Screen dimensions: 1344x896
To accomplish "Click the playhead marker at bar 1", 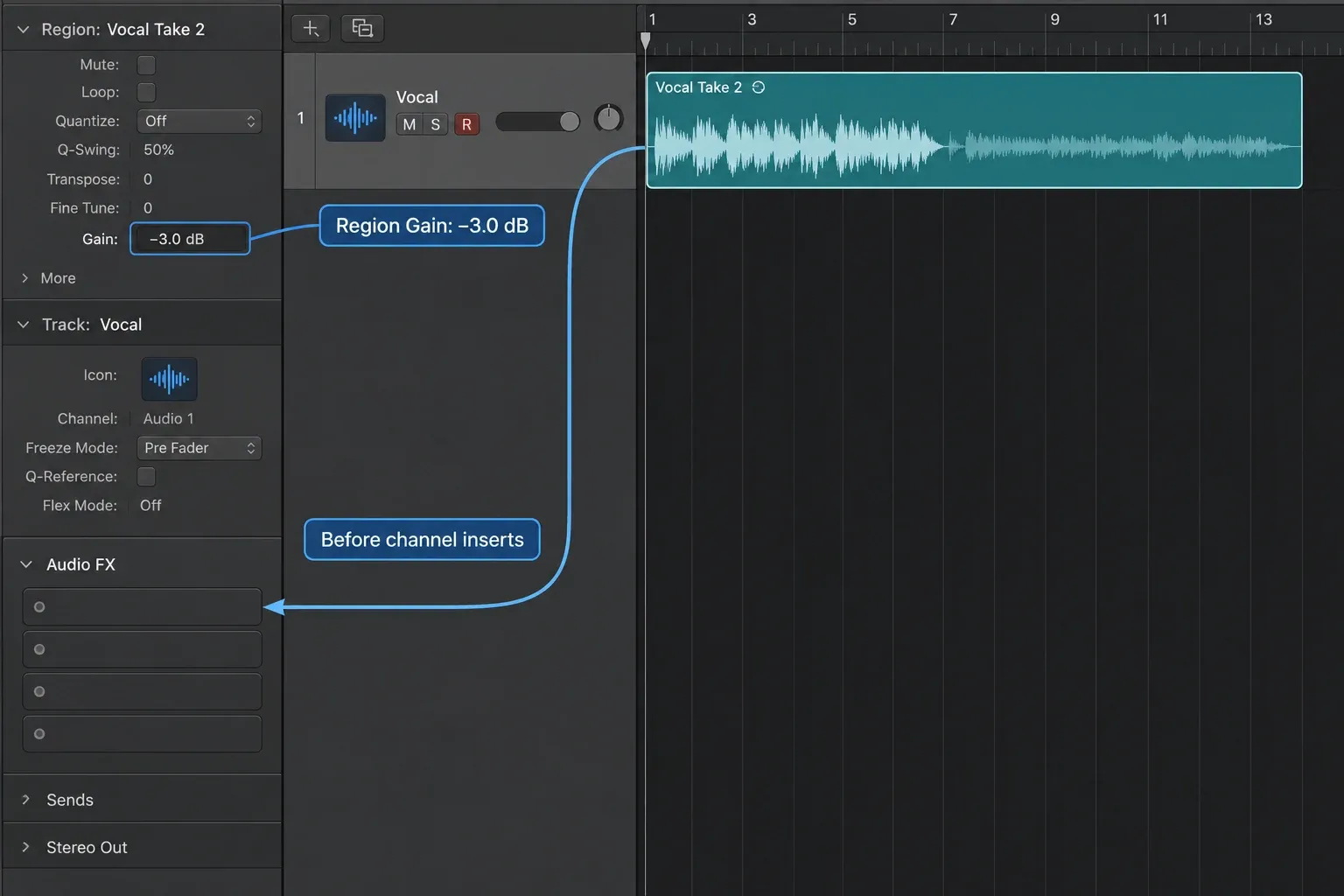I will tap(646, 40).
